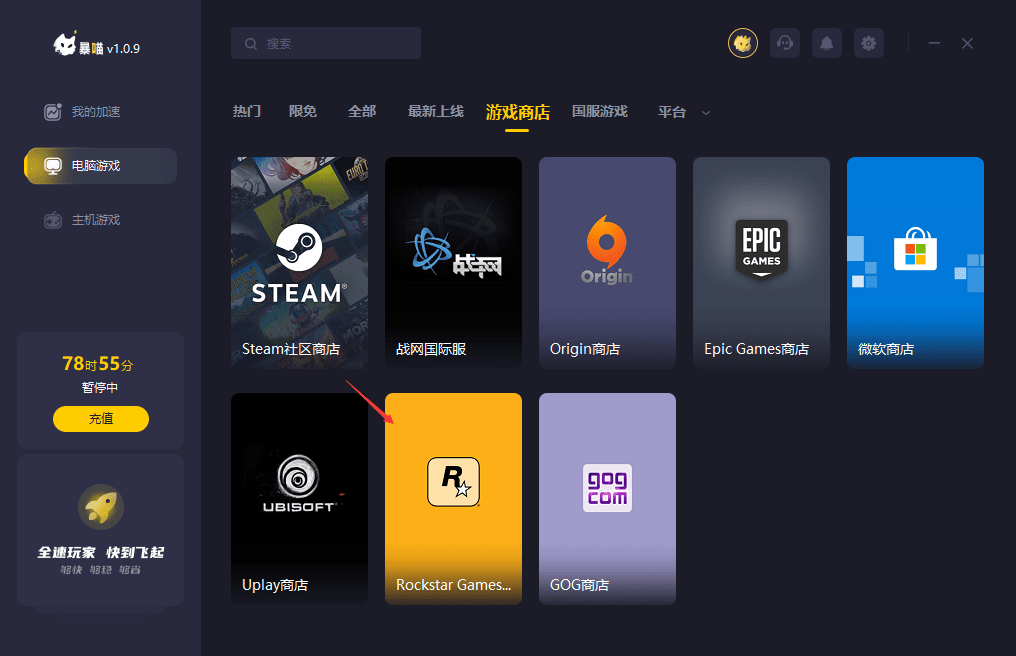Screen dimensions: 1016x656
Task: Switch to the 最新上线 tab
Action: (x=435, y=111)
